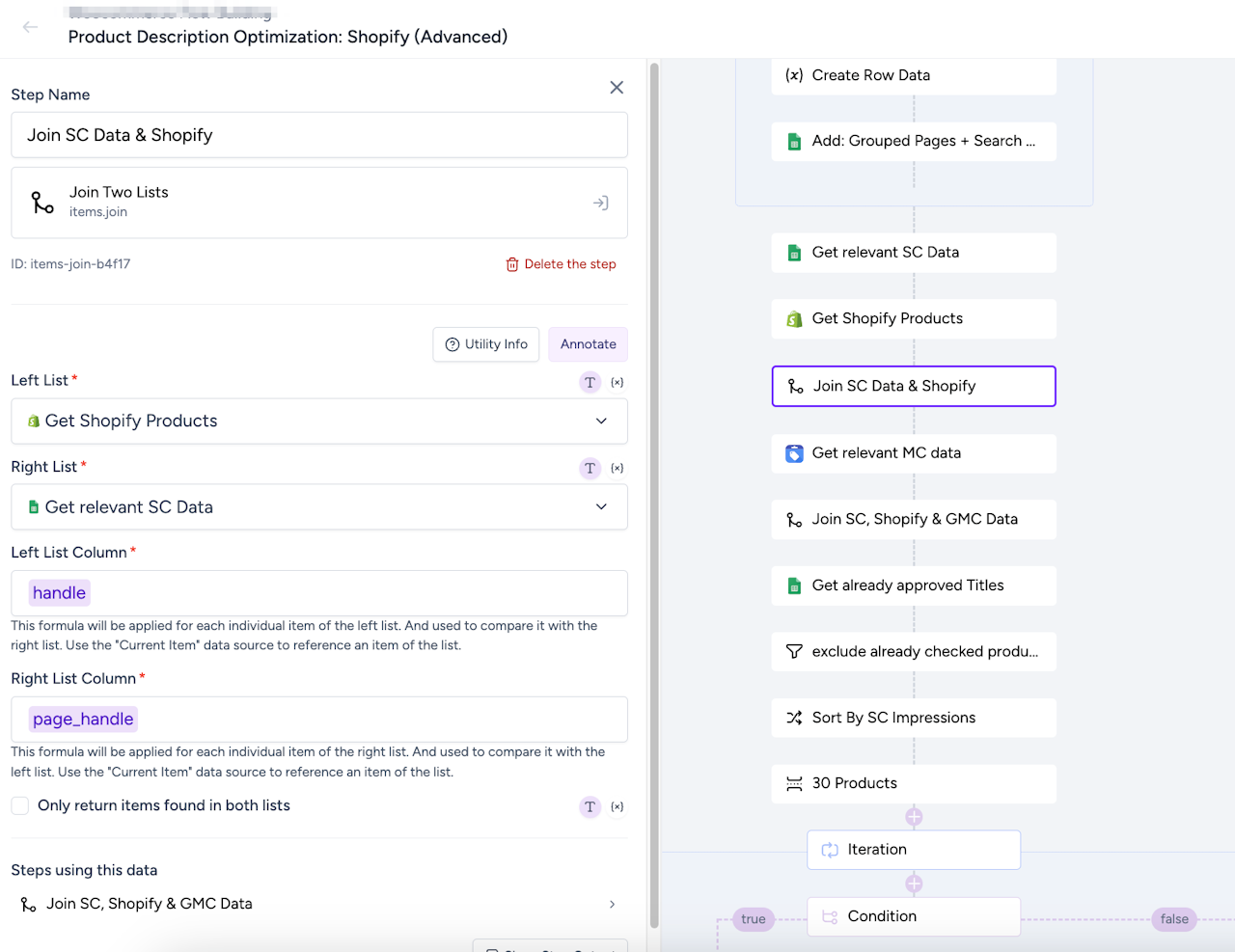
Task: Edit the Step Name text field
Action: [x=319, y=135]
